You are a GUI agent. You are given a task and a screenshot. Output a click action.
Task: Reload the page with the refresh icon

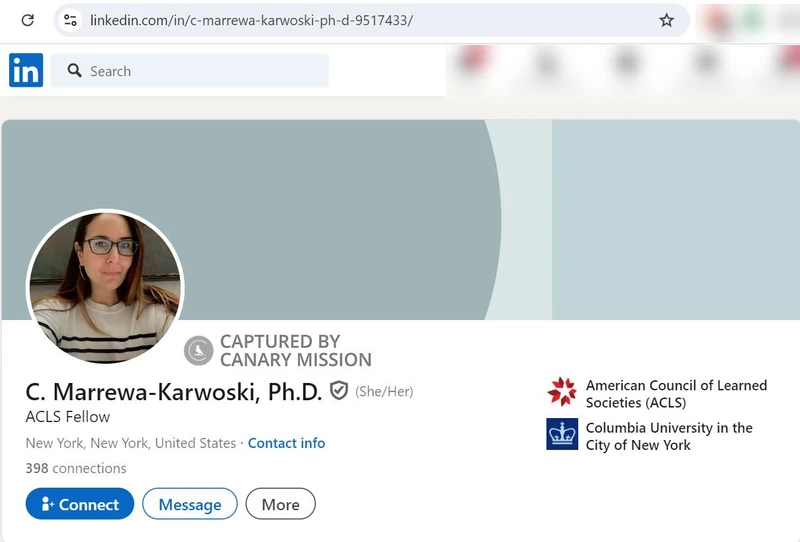point(28,20)
